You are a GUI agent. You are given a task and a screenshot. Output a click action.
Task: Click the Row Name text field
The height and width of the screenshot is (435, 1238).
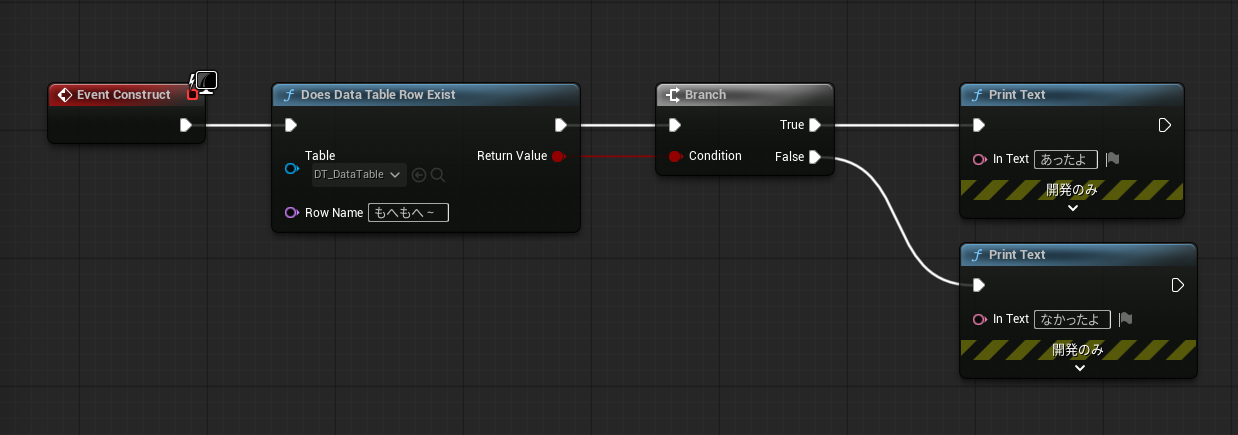(x=409, y=212)
